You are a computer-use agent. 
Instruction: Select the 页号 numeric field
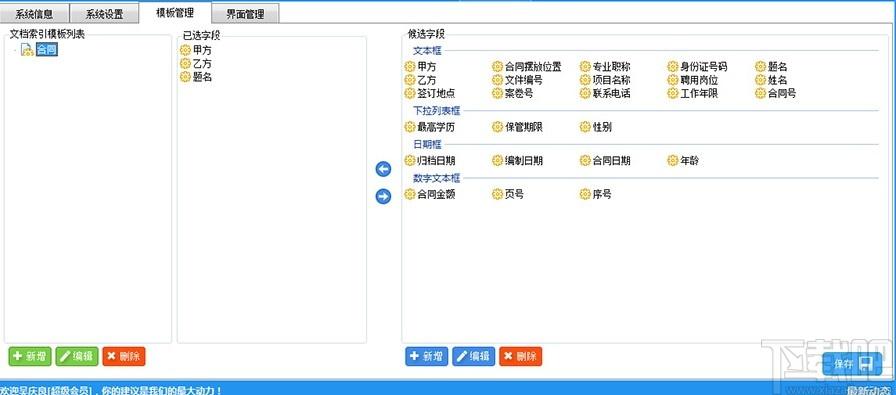pyautogui.click(x=508, y=194)
